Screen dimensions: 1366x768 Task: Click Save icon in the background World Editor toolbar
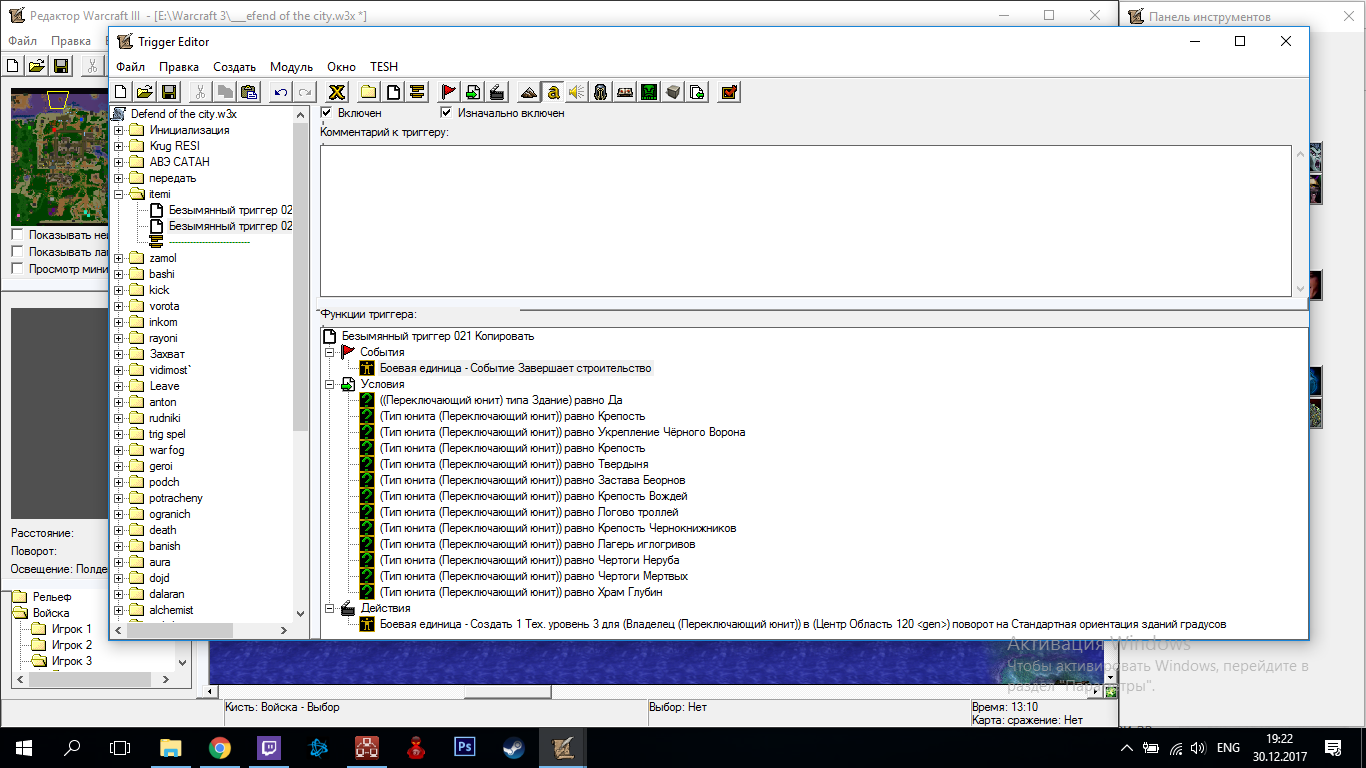coord(61,66)
